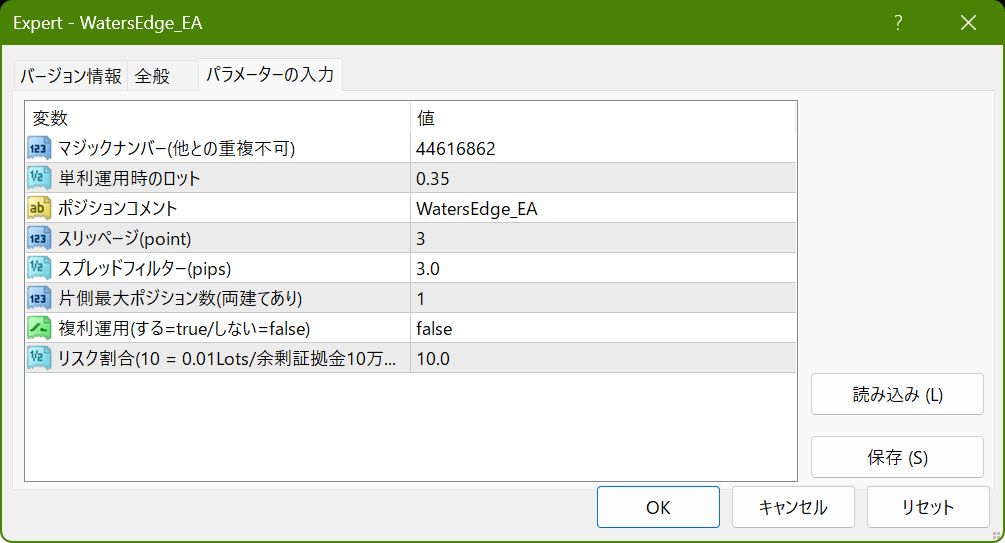Click the decimal icon beside スプレッドフィルター(pips)
The height and width of the screenshot is (543, 1005).
40,268
